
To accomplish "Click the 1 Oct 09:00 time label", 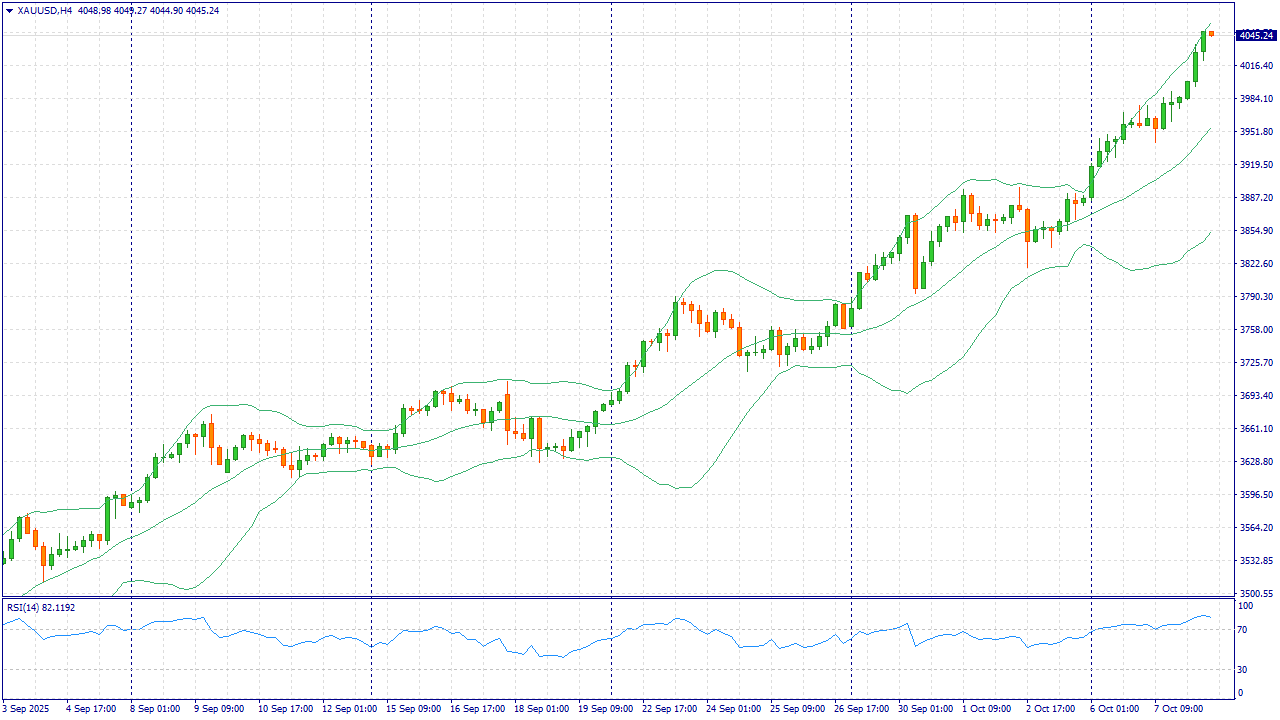I will (986, 709).
